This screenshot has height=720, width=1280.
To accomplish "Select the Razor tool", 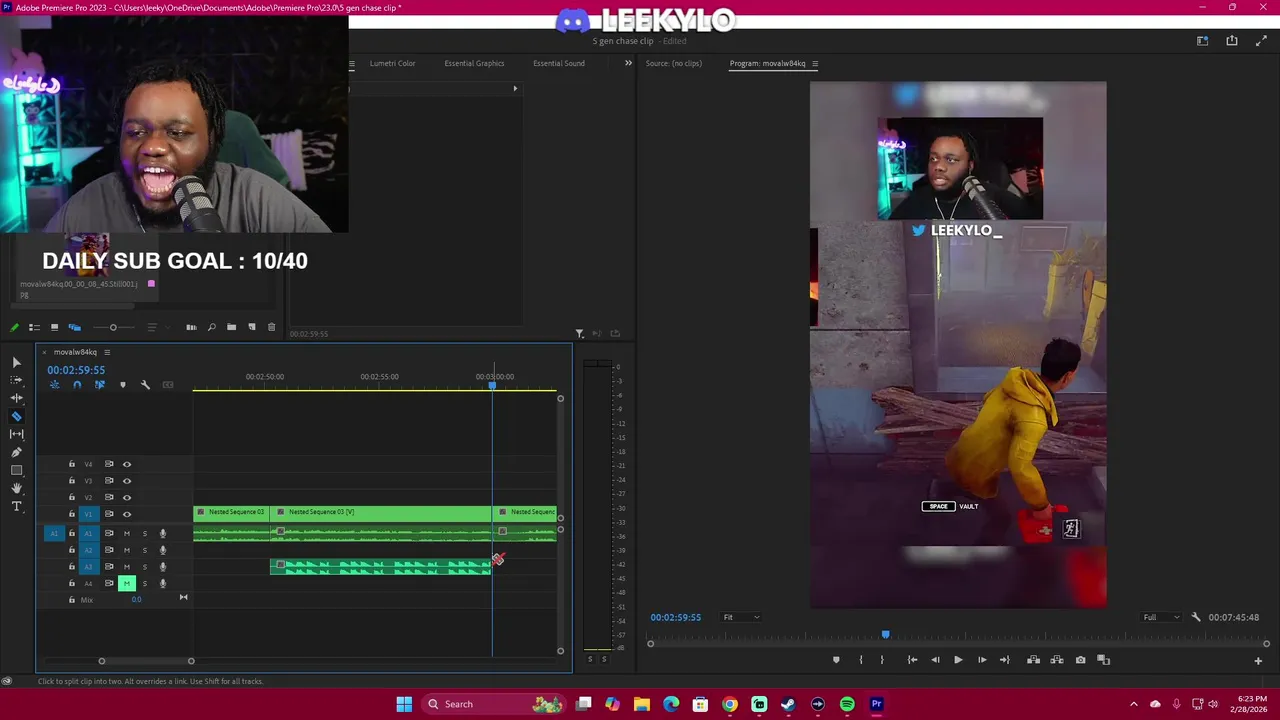I will click(16, 416).
